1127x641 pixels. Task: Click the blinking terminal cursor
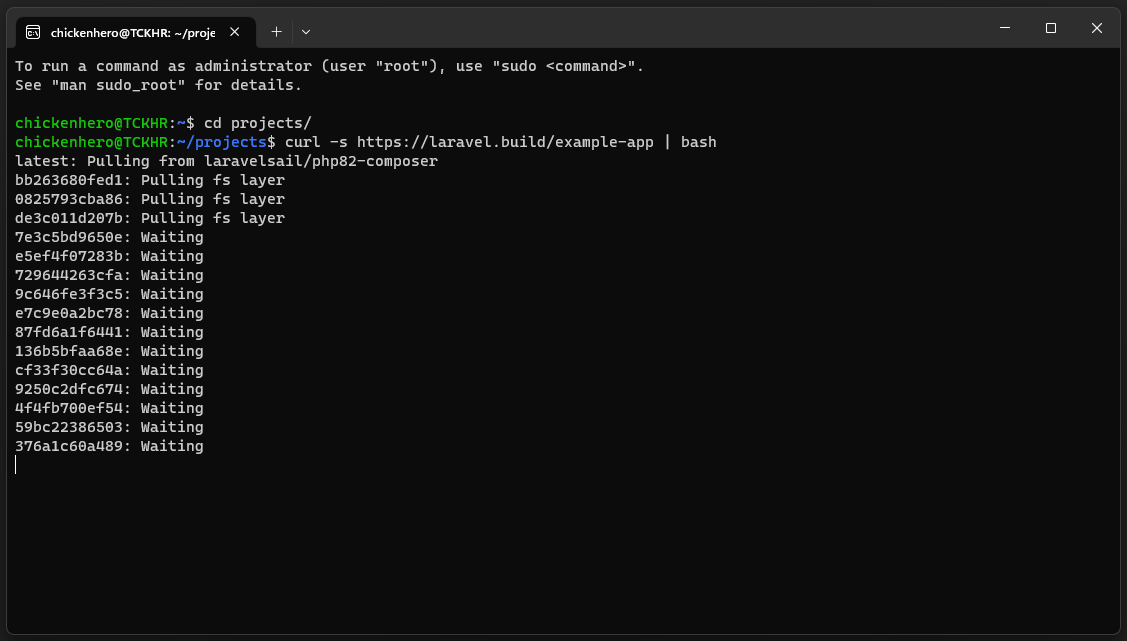[16, 464]
